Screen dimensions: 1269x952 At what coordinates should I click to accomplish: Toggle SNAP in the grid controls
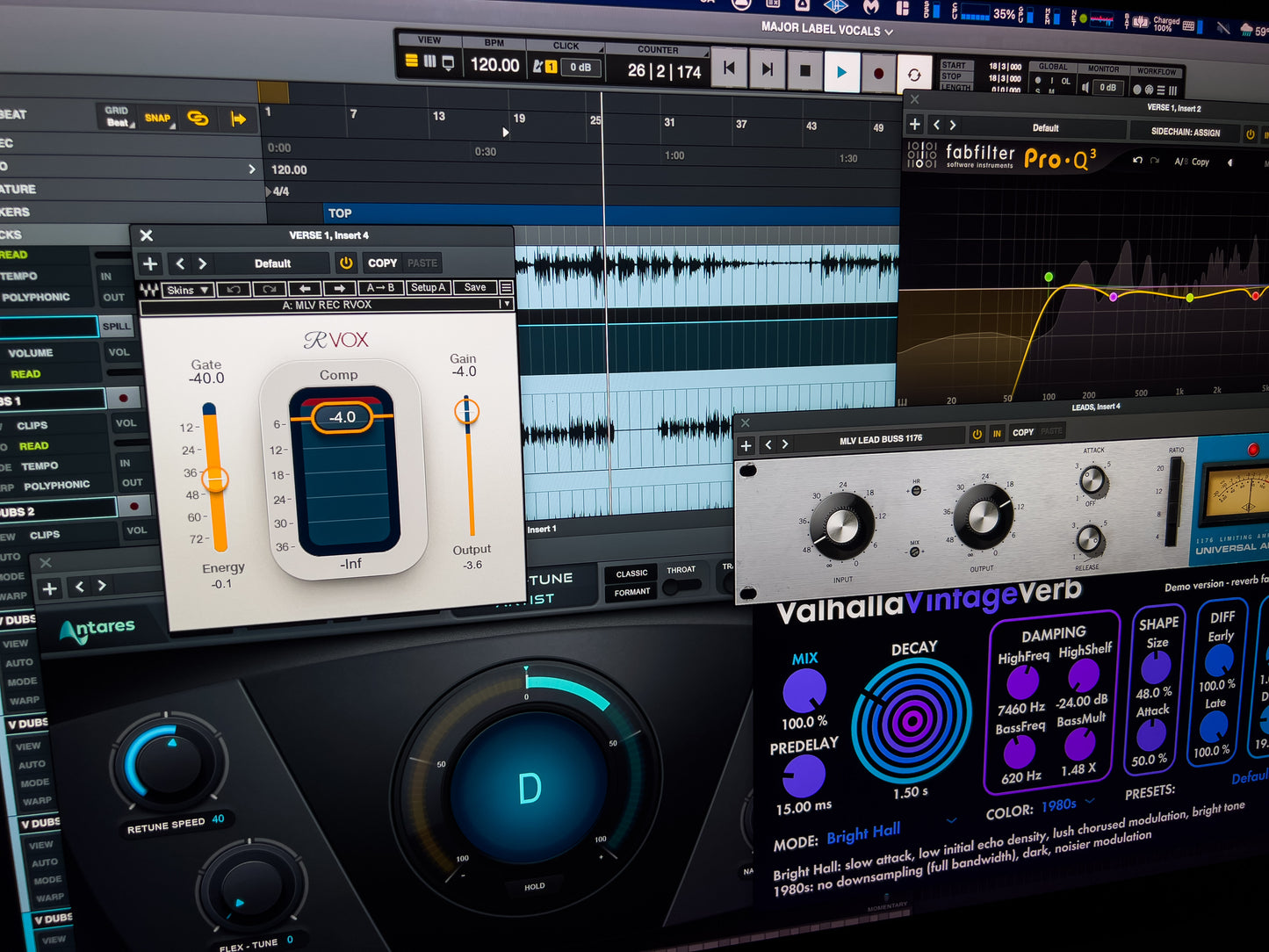(158, 118)
